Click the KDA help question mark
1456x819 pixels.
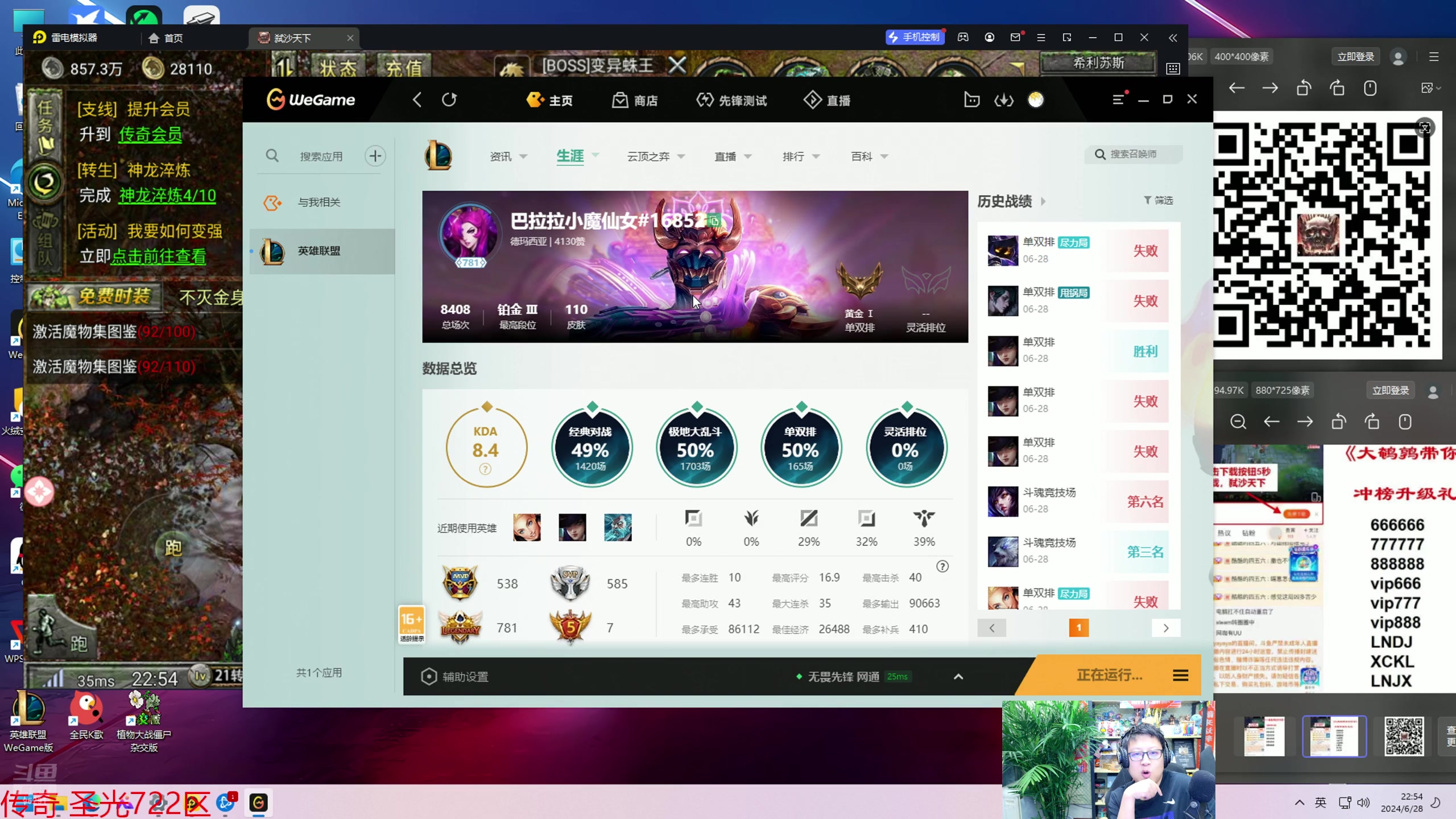click(x=485, y=469)
